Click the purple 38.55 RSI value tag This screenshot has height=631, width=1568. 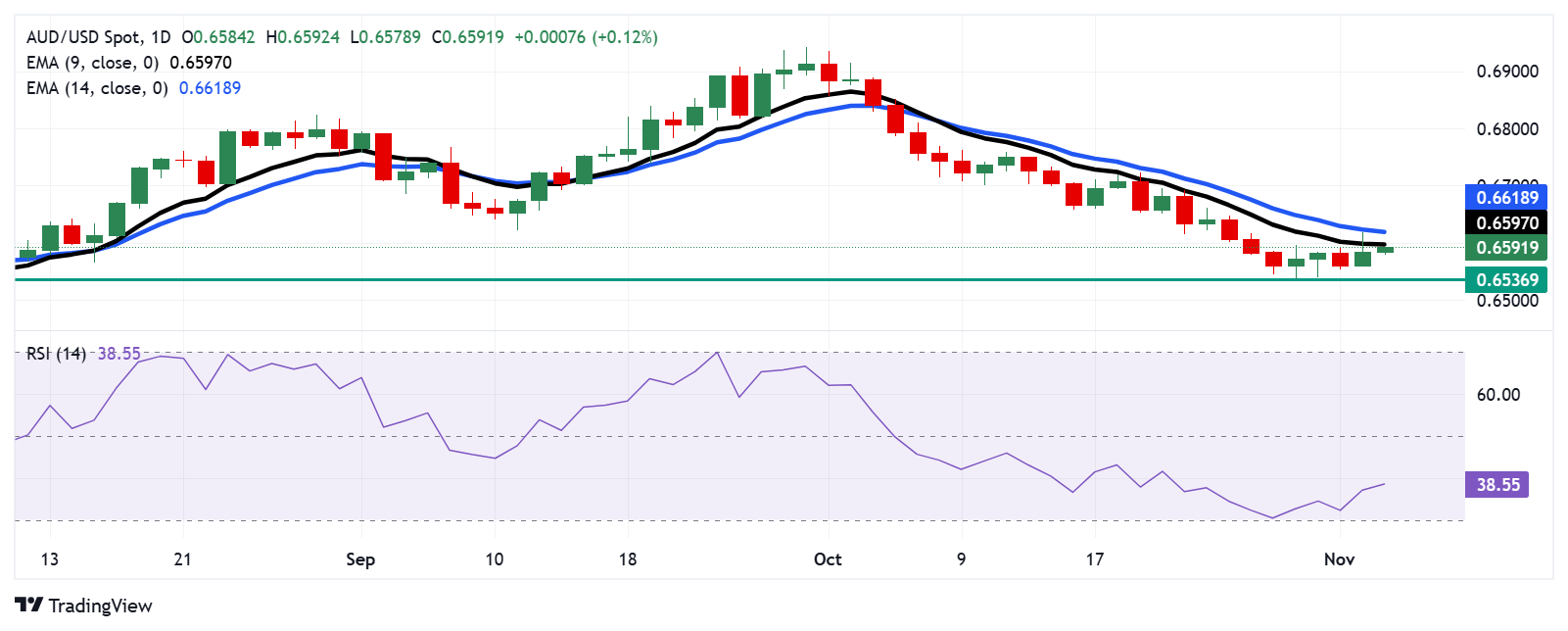(1497, 485)
